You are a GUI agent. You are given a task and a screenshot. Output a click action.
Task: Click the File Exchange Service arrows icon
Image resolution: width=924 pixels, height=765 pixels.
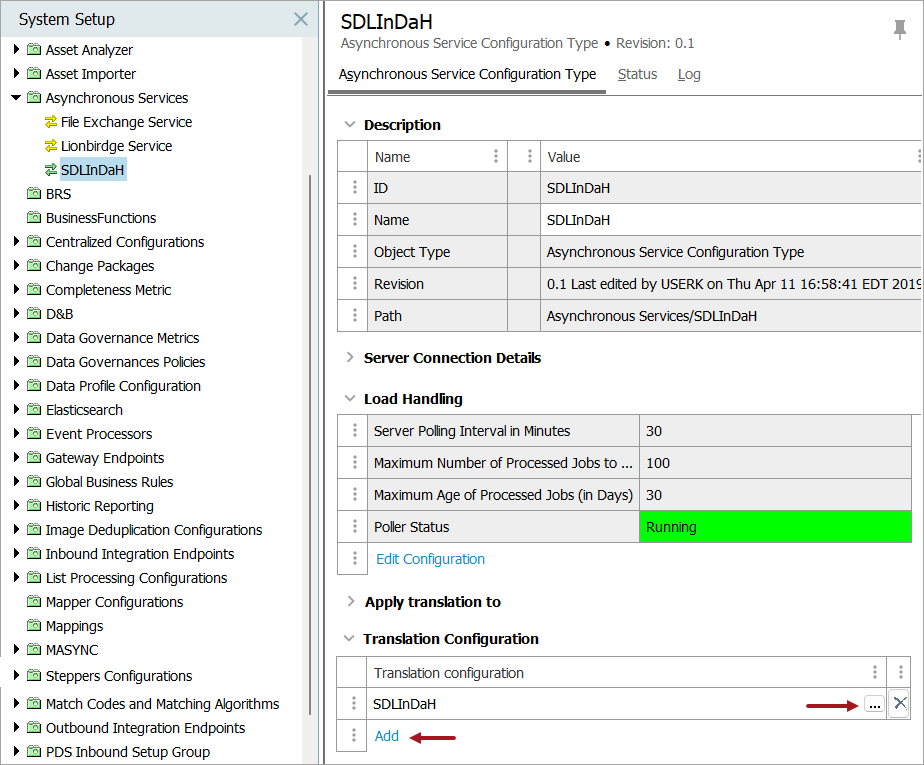pos(52,122)
